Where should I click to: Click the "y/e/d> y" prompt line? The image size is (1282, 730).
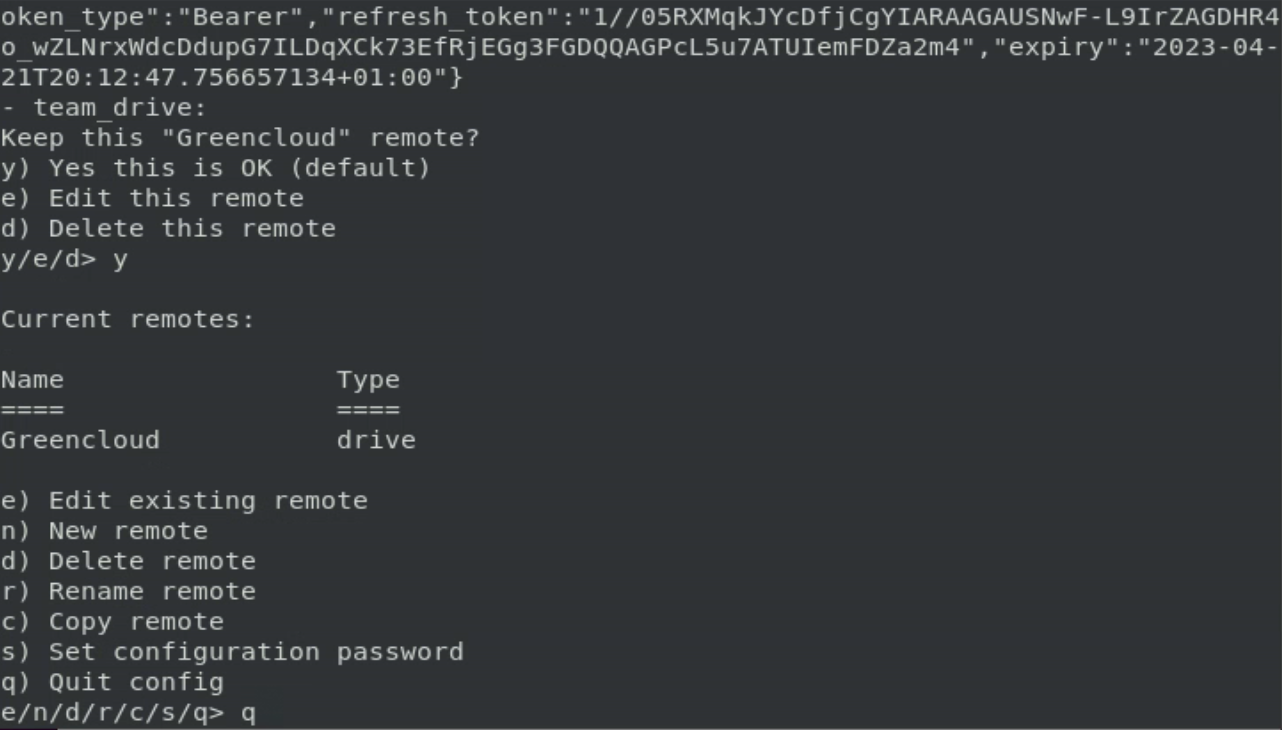(x=64, y=260)
